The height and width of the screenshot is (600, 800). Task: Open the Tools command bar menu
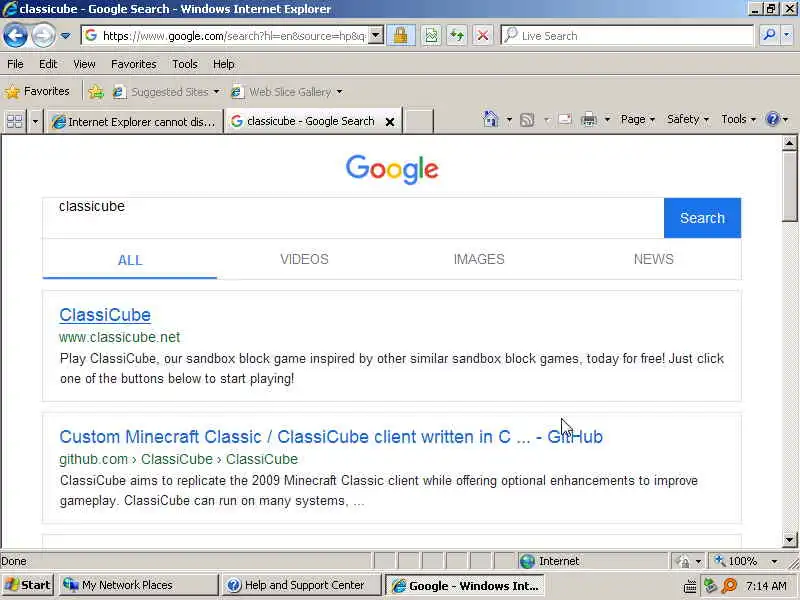pyautogui.click(x=738, y=119)
